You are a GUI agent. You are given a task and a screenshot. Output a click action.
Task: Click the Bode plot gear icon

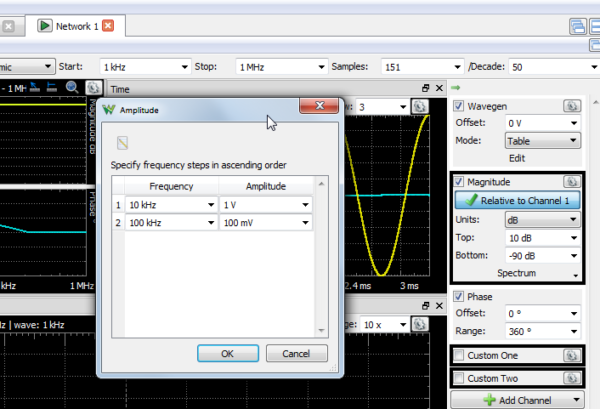point(93,88)
